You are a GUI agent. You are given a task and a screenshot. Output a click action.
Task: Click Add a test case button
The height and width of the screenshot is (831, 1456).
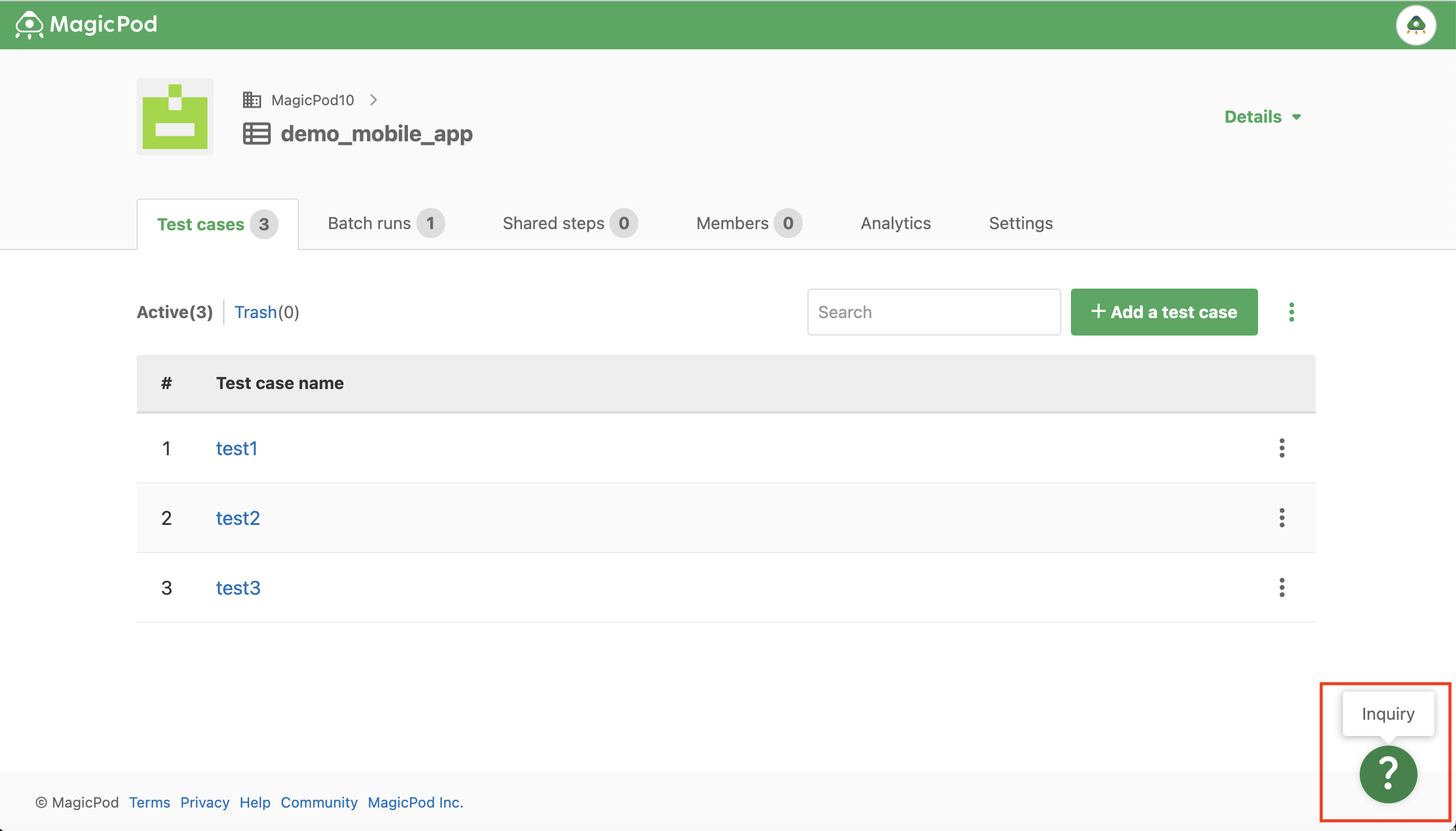pos(1164,312)
